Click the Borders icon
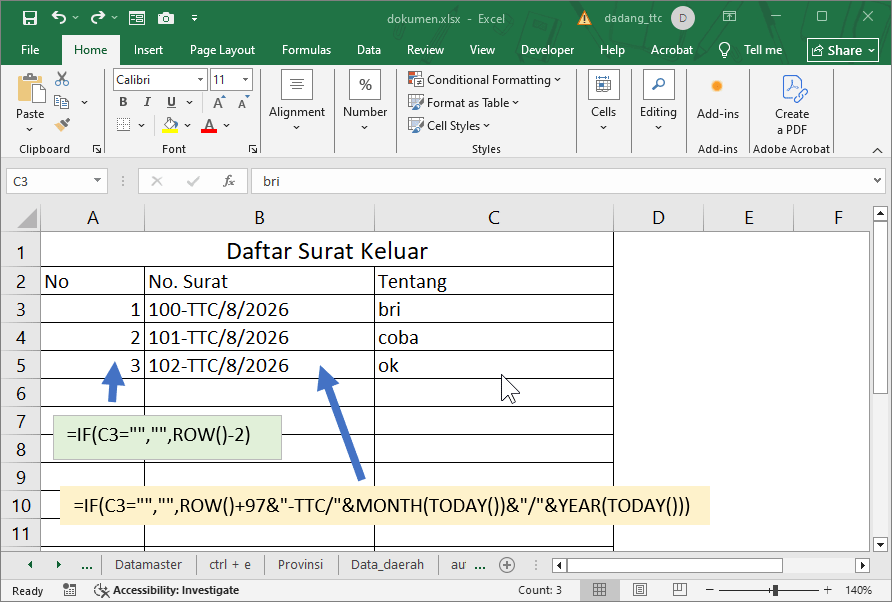Image resolution: width=892 pixels, height=602 pixels. pyautogui.click(x=123, y=125)
